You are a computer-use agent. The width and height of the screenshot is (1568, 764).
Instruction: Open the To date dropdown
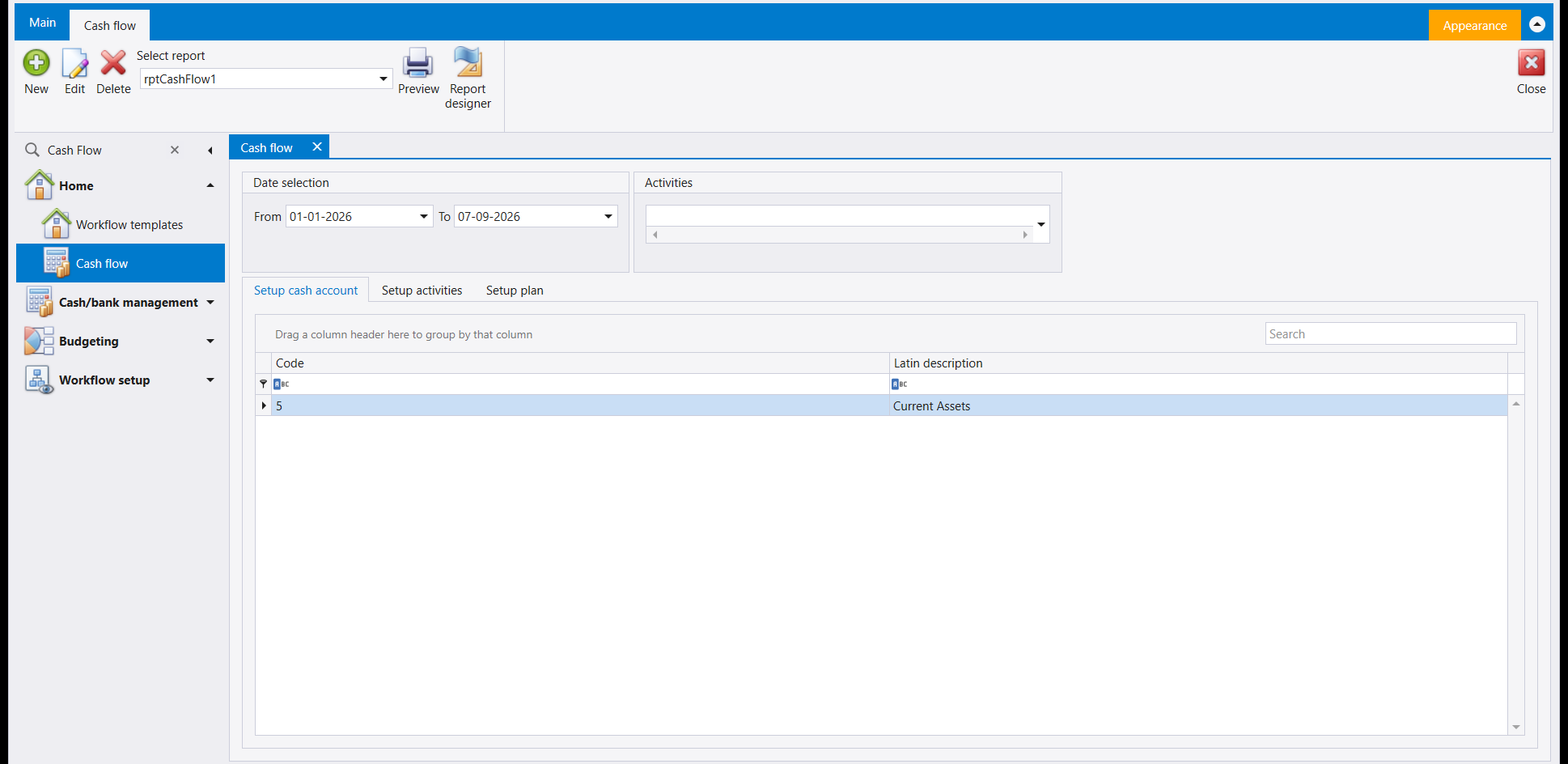coord(608,216)
